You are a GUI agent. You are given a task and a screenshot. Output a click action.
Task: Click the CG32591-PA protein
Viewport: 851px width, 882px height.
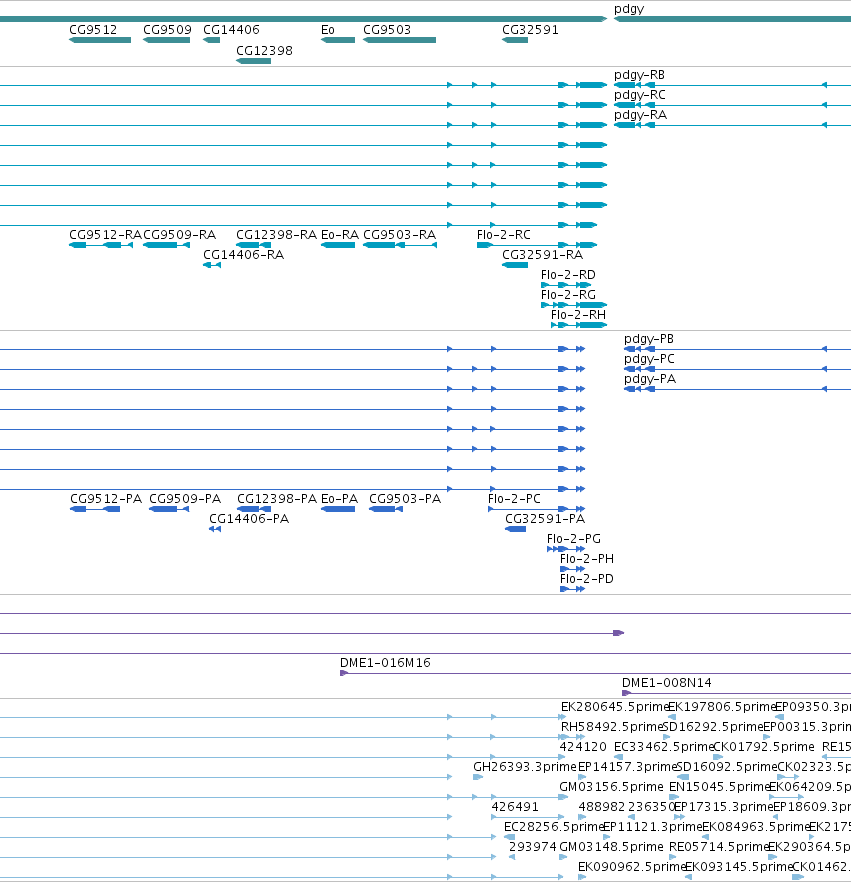click(516, 529)
